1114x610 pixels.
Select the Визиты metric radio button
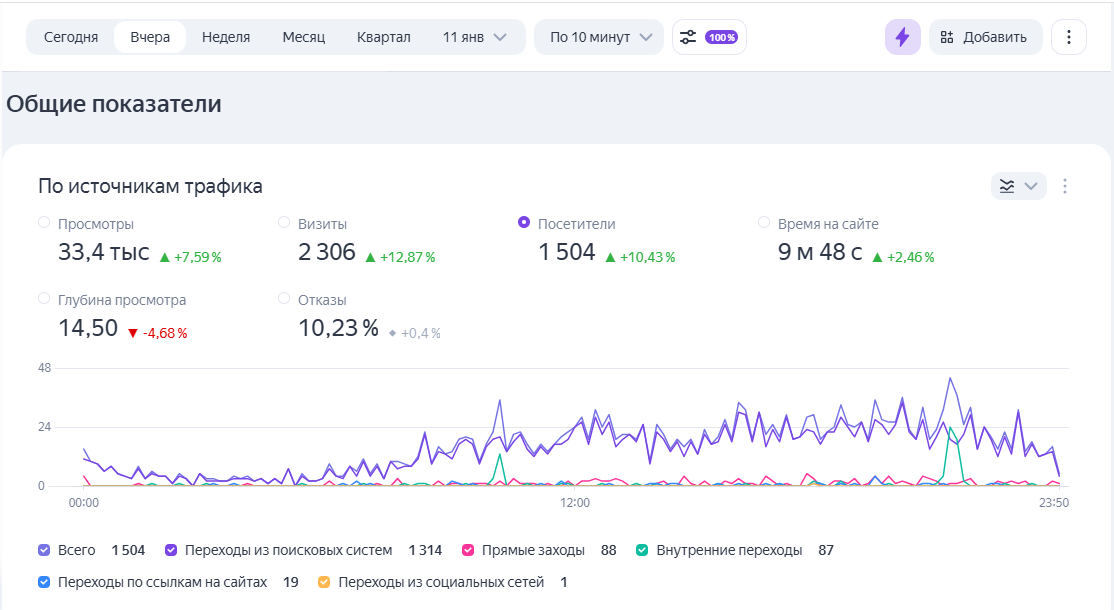point(284,223)
